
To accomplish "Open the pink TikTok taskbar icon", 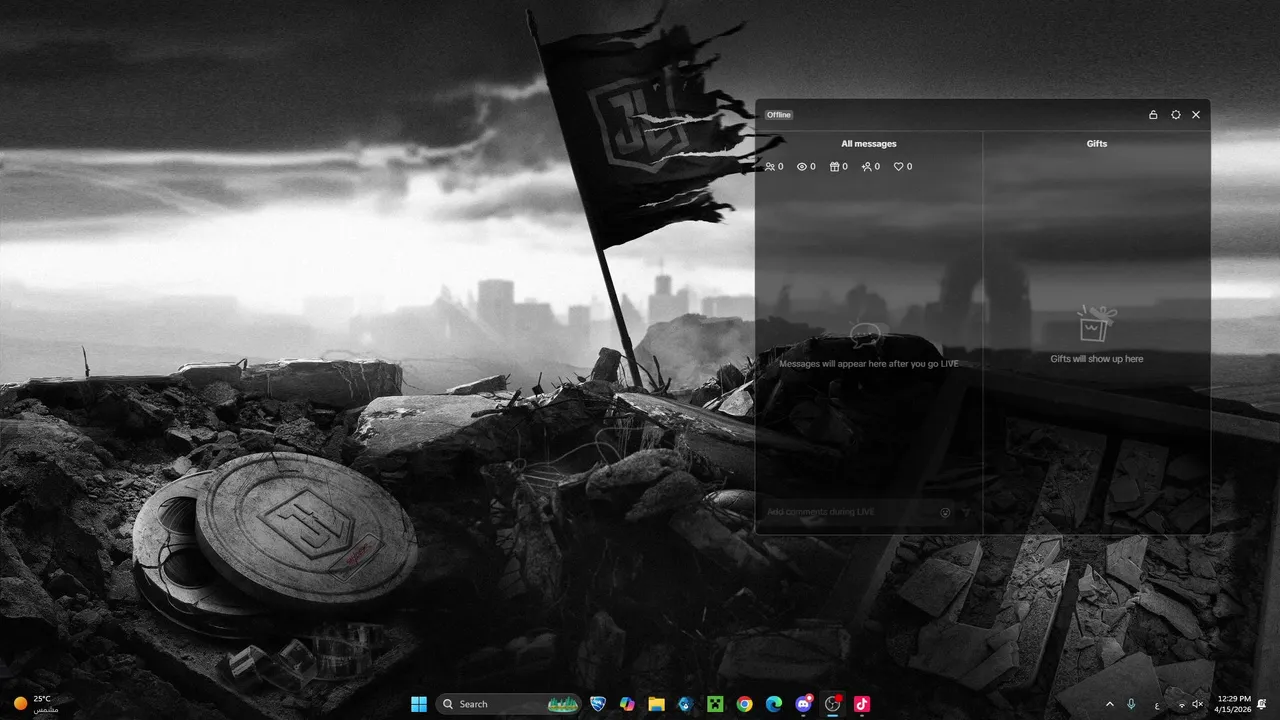I will coord(861,704).
